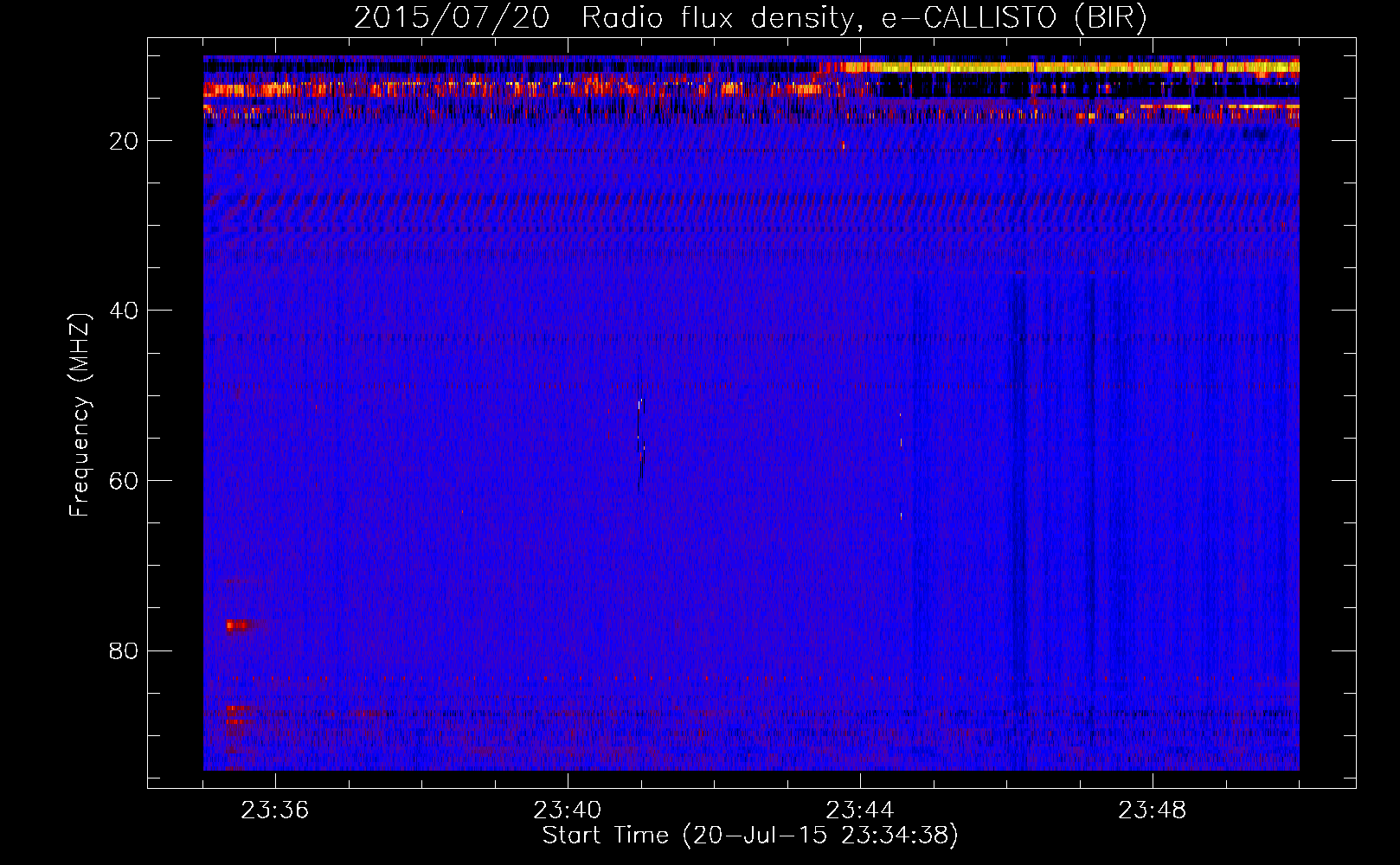Click the 23:36 time tick label
Screen dimensions: 1400x865
[x=275, y=811]
